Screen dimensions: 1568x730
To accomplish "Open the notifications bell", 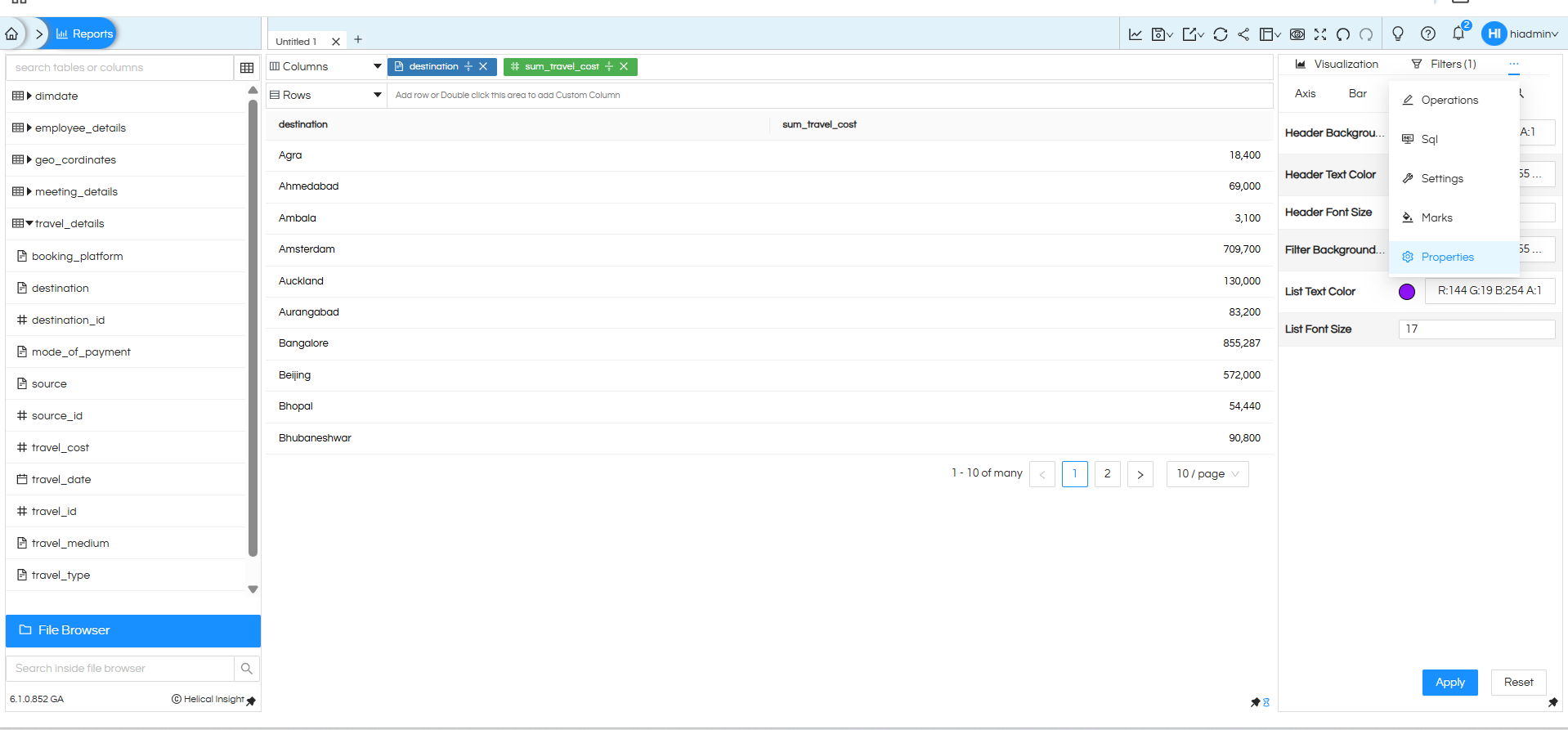I will pos(1458,34).
